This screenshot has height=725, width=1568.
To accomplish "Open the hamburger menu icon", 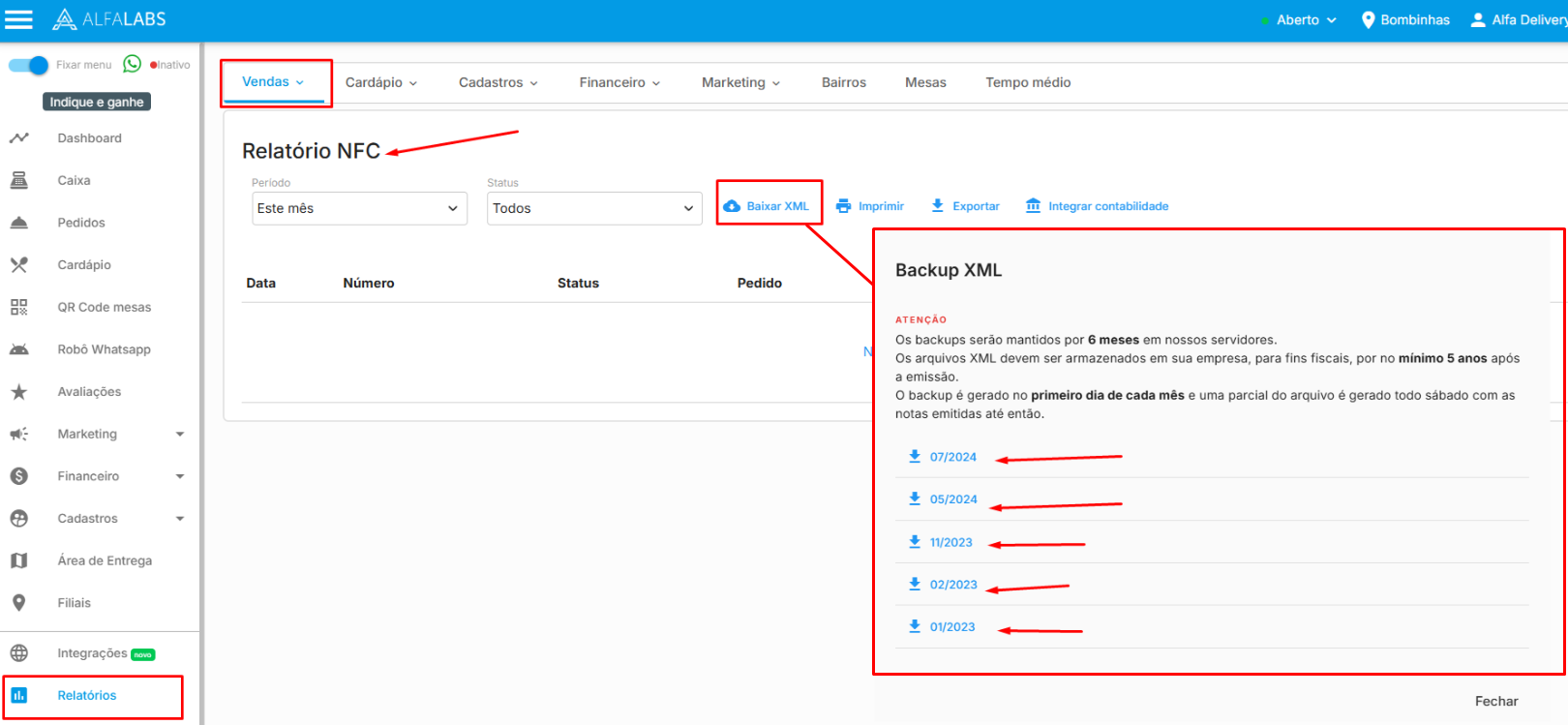I will tap(19, 19).
